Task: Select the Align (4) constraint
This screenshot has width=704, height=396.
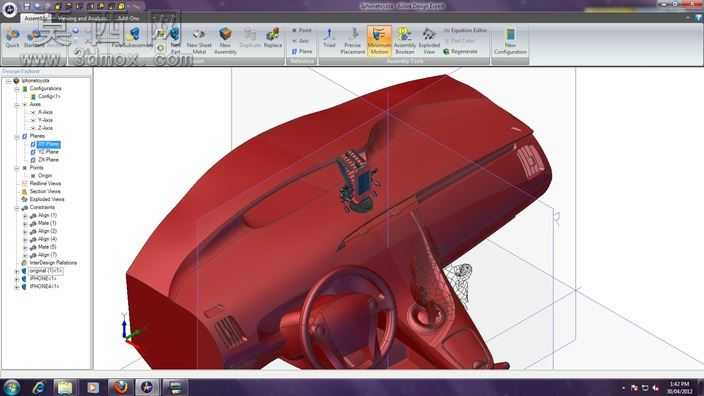Action: [47, 239]
